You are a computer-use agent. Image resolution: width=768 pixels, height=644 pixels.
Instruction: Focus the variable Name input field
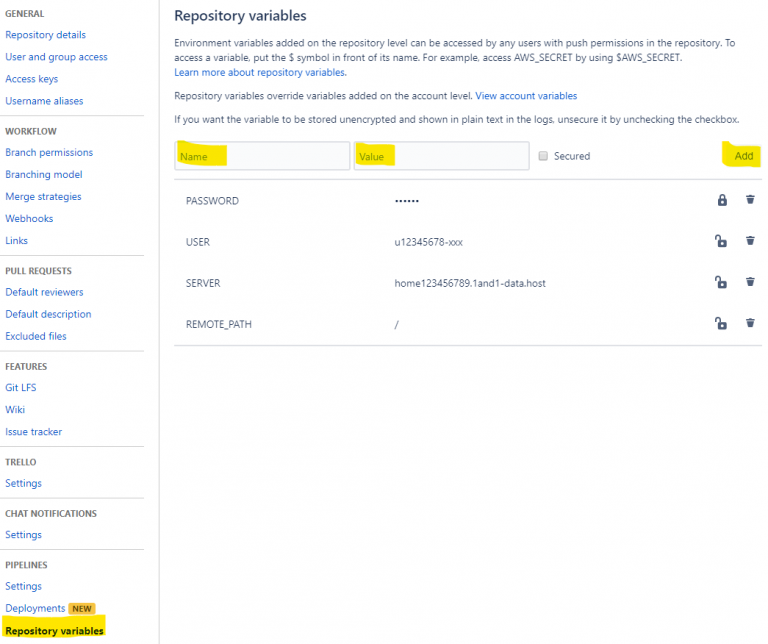click(x=262, y=156)
